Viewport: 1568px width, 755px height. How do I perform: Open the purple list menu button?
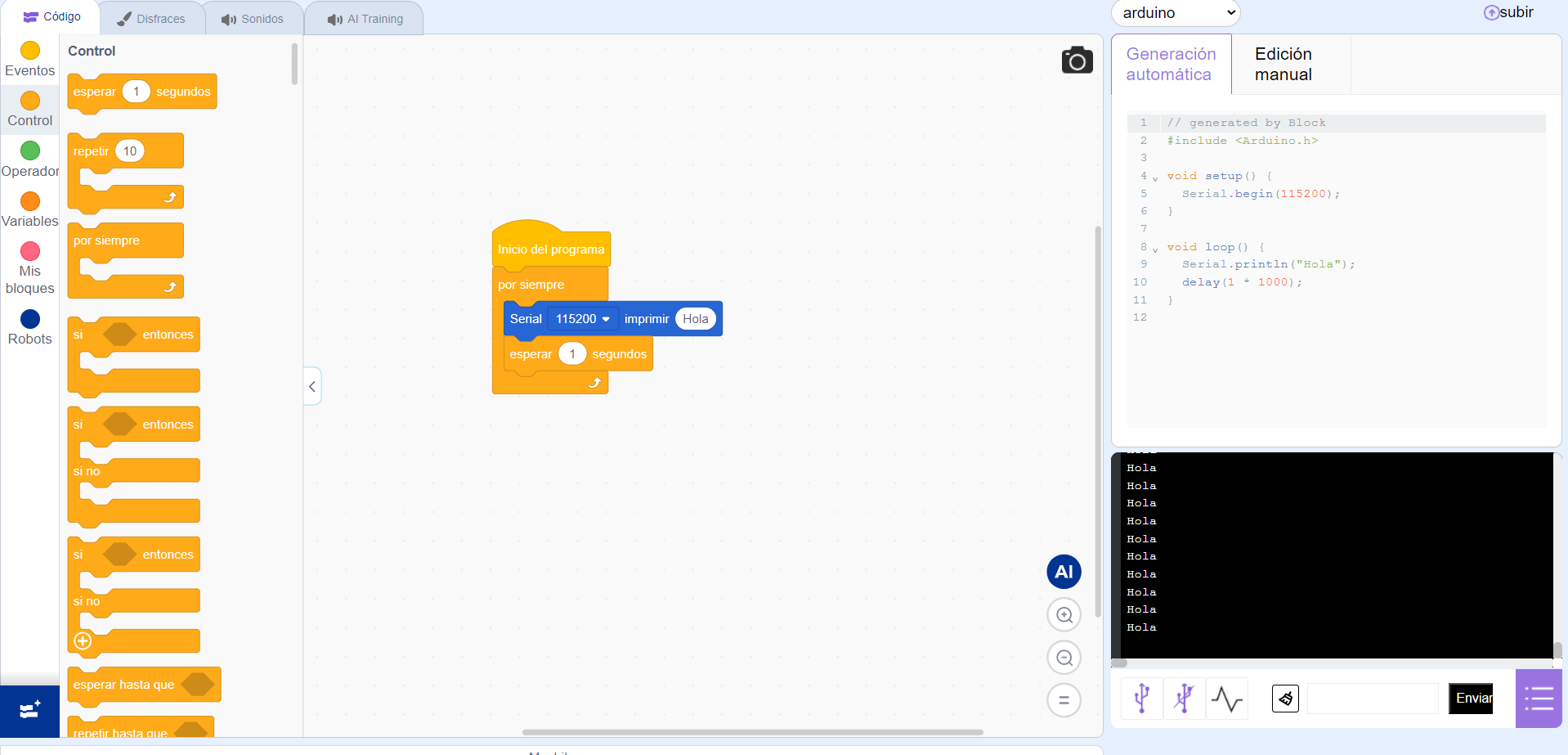click(1539, 699)
